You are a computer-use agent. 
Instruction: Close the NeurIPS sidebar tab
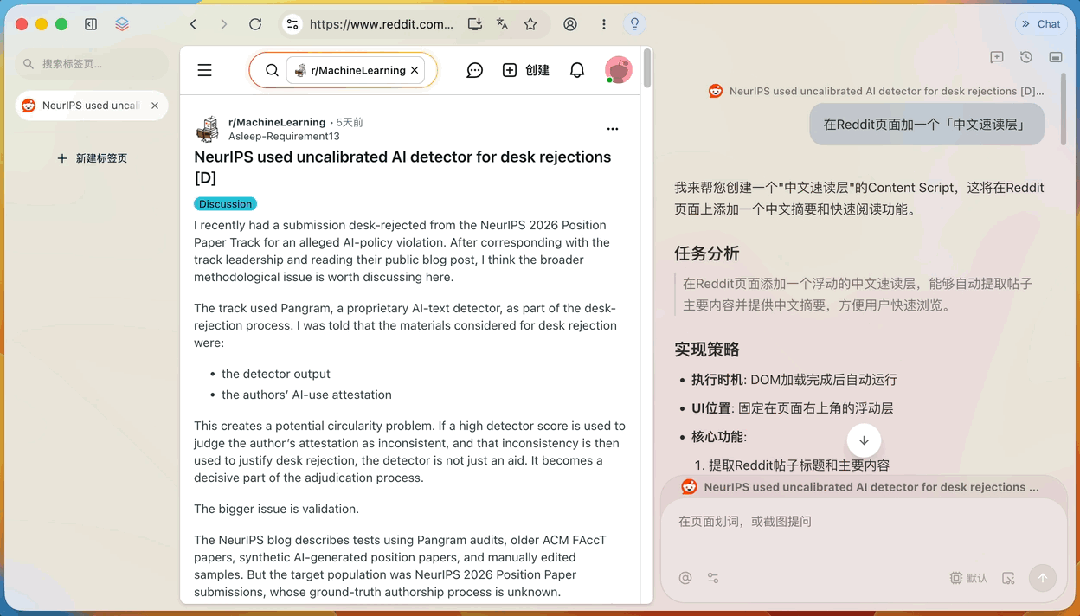(x=154, y=105)
